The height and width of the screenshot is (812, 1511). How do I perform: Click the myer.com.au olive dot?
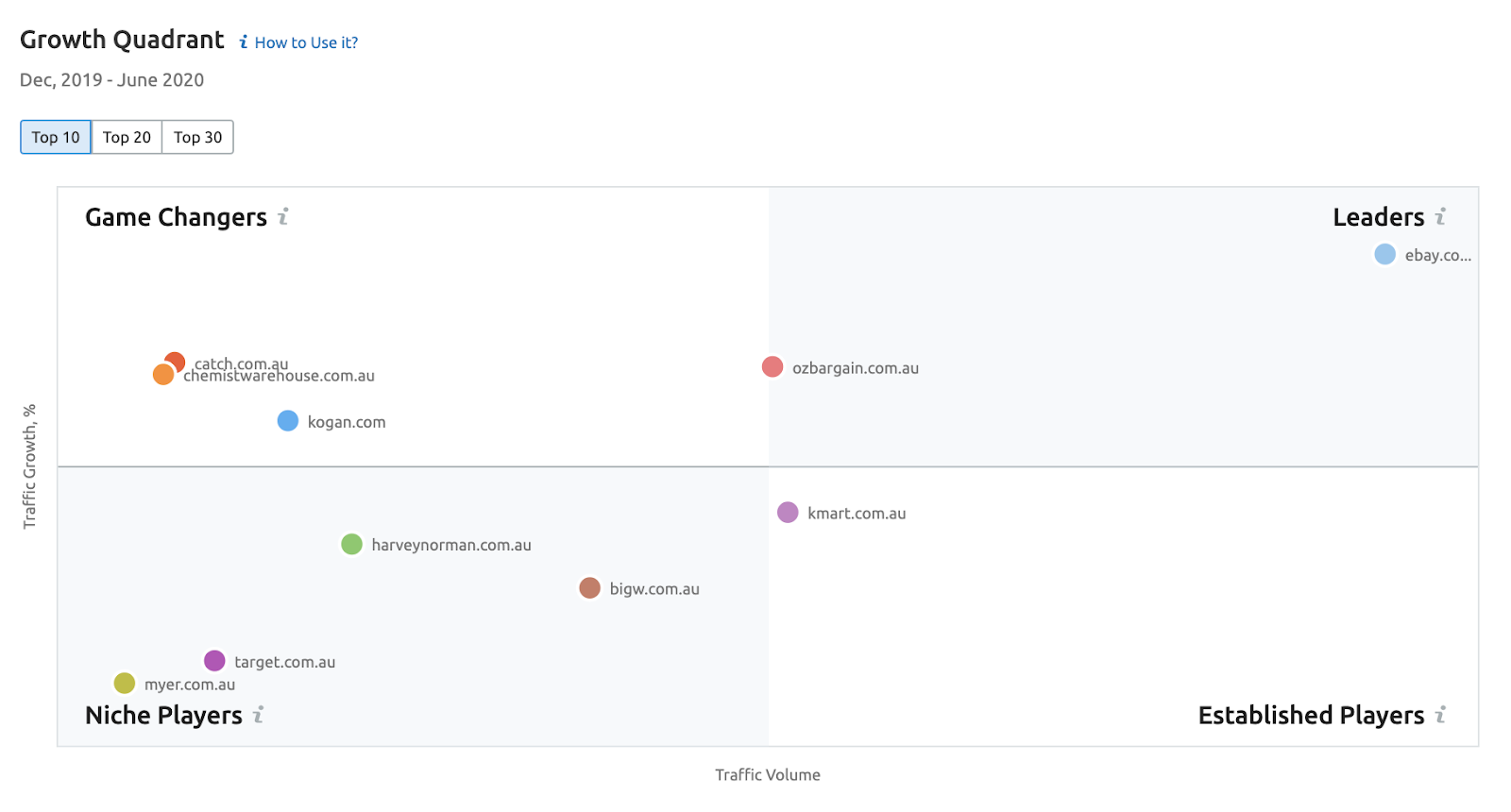click(x=124, y=683)
